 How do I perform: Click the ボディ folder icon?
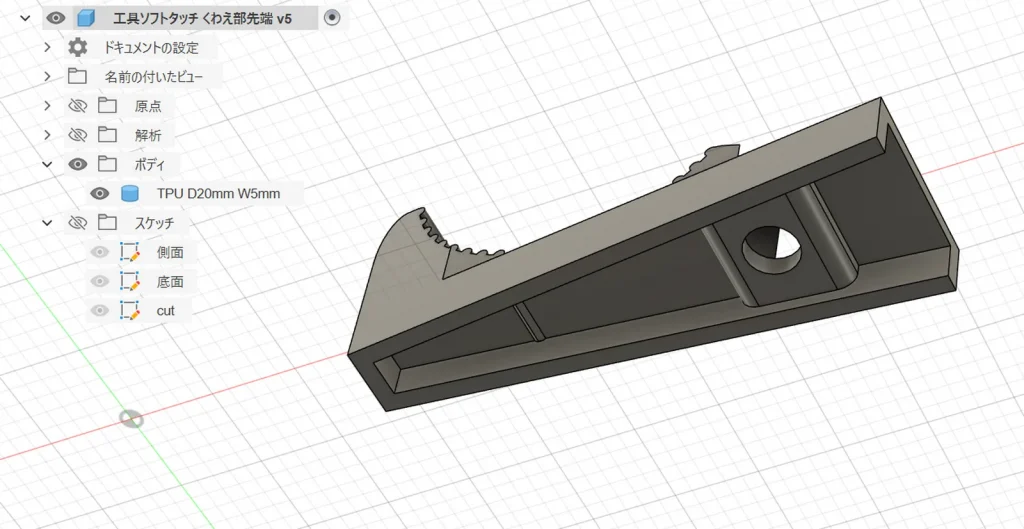(x=106, y=164)
